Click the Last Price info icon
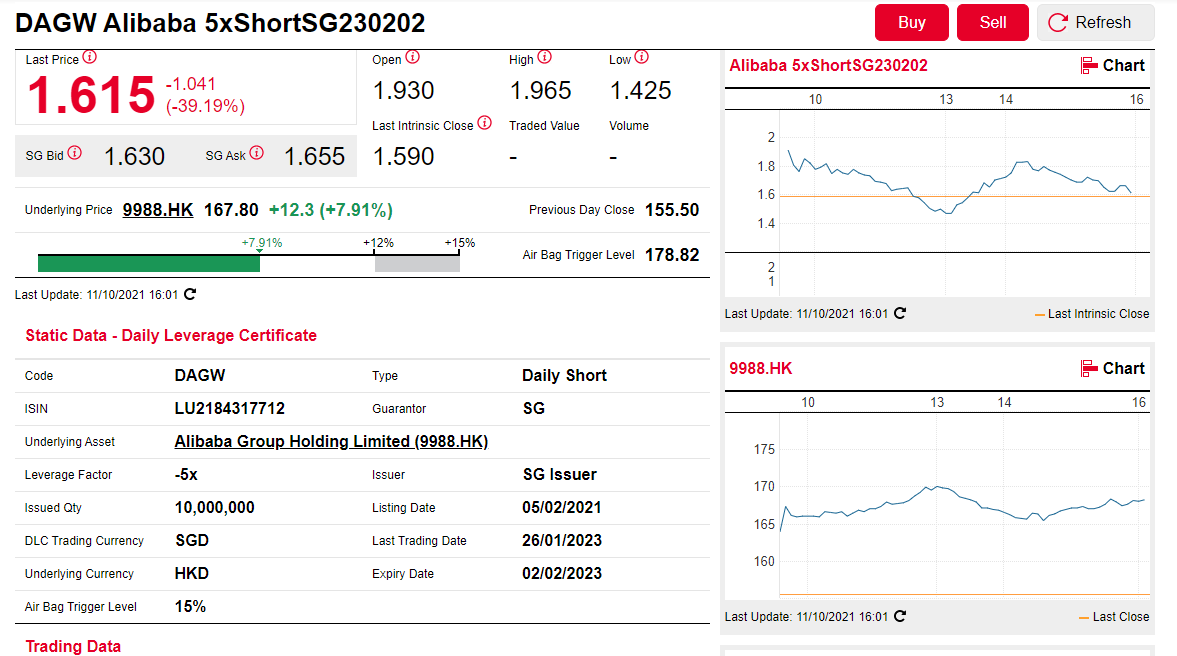1177x656 pixels. (89, 57)
